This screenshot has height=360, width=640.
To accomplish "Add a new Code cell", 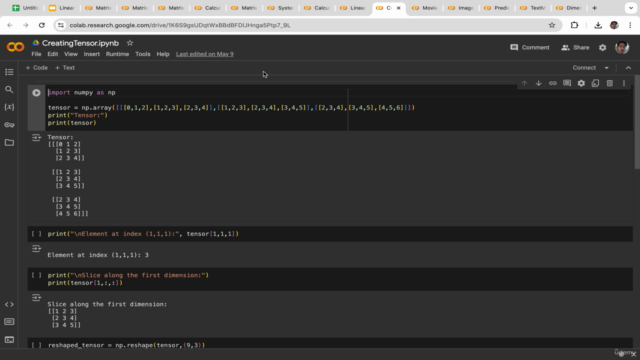I will point(37,68).
